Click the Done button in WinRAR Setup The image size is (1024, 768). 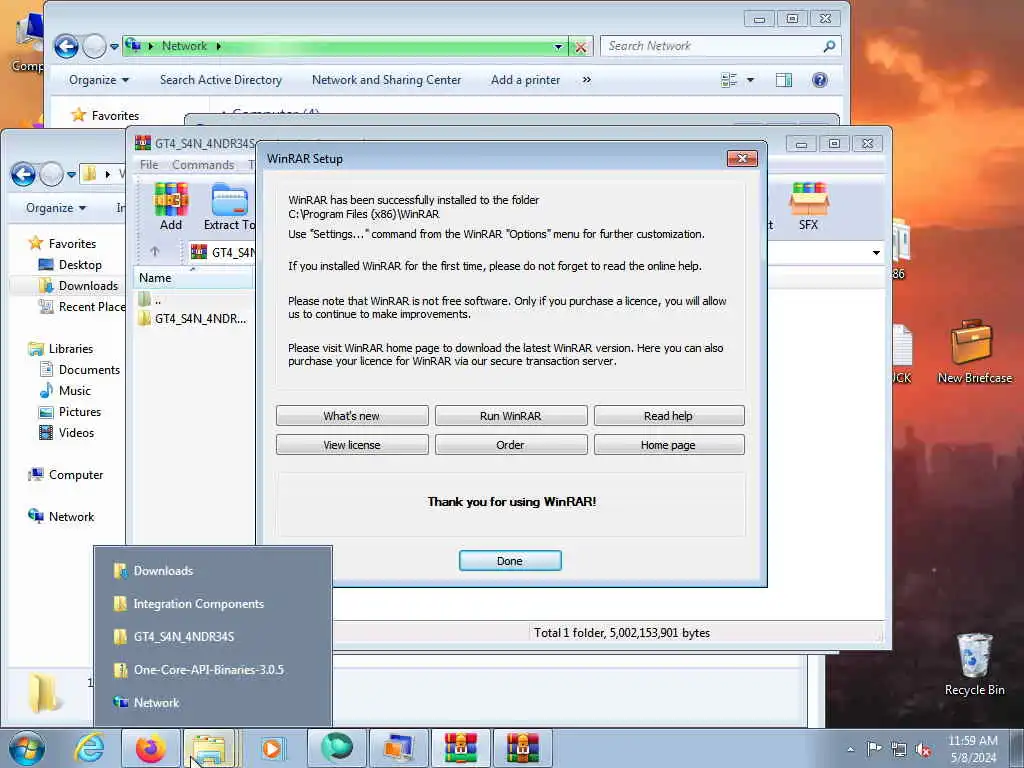(x=509, y=560)
